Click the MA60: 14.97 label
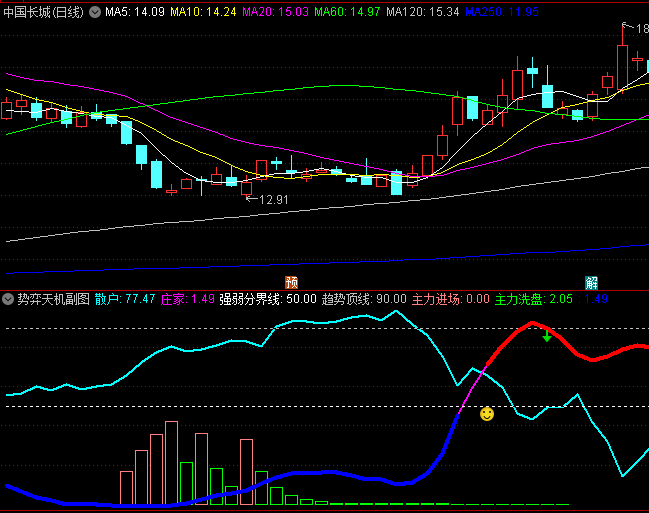 pyautogui.click(x=347, y=12)
